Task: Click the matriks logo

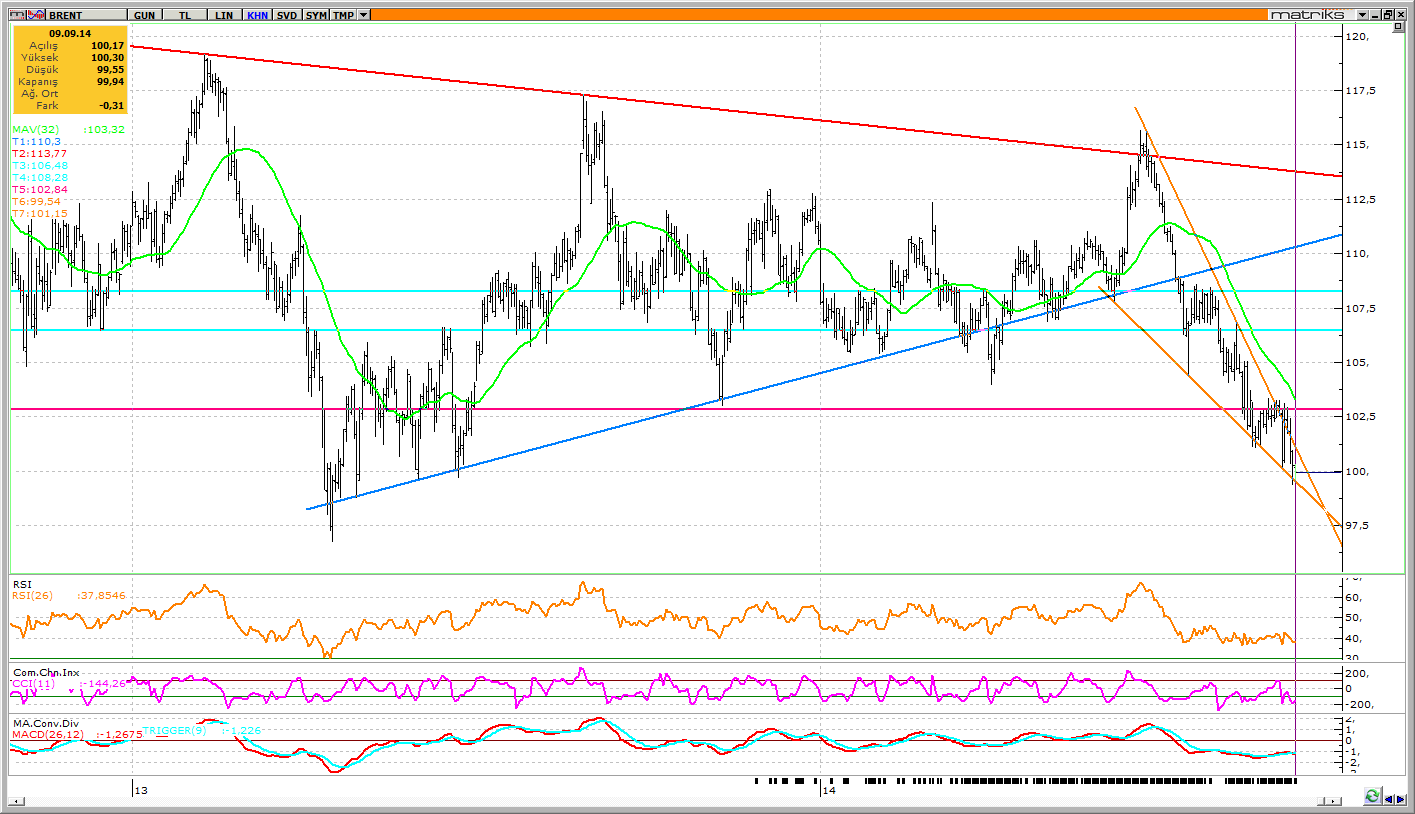Action: (1307, 15)
